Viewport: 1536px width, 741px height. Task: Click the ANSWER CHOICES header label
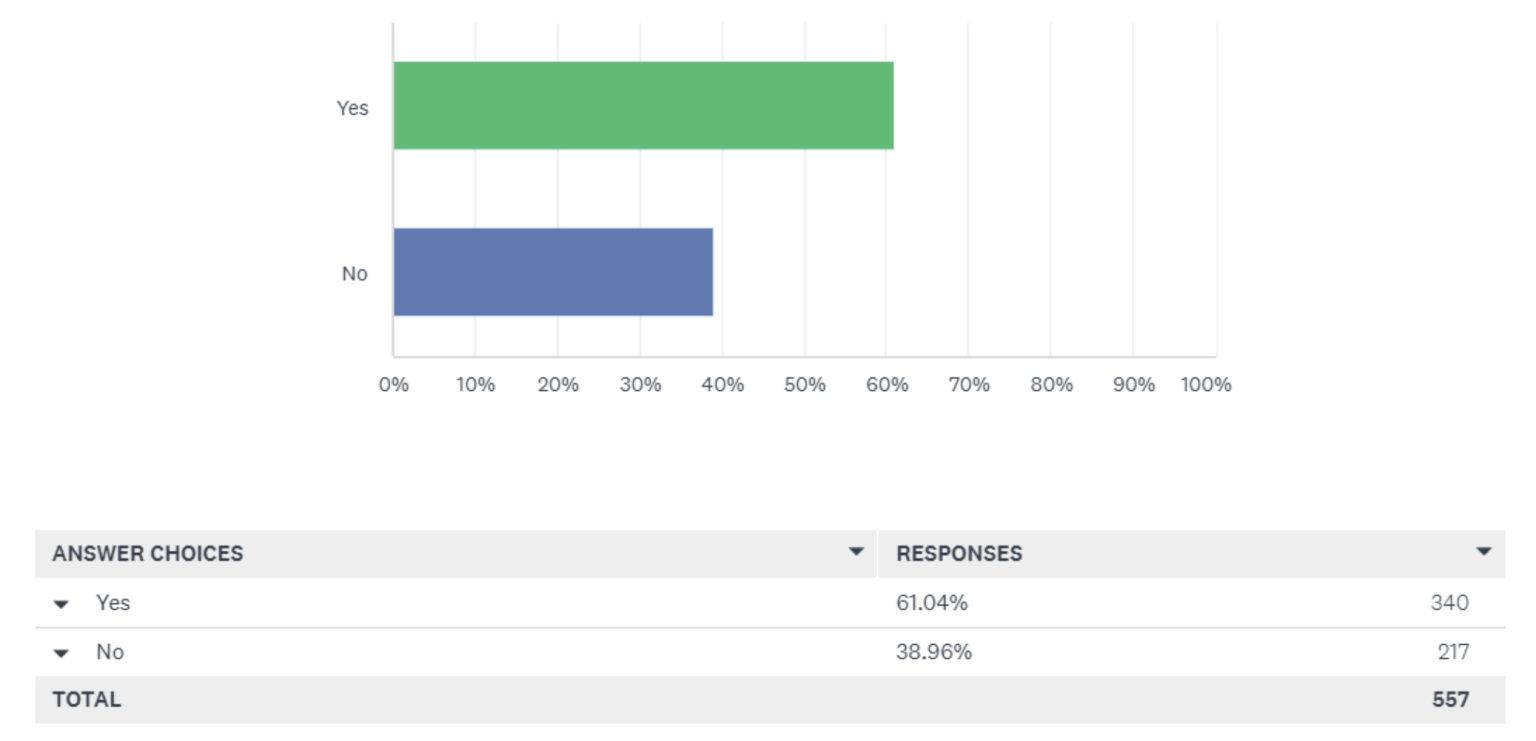pyautogui.click(x=148, y=553)
